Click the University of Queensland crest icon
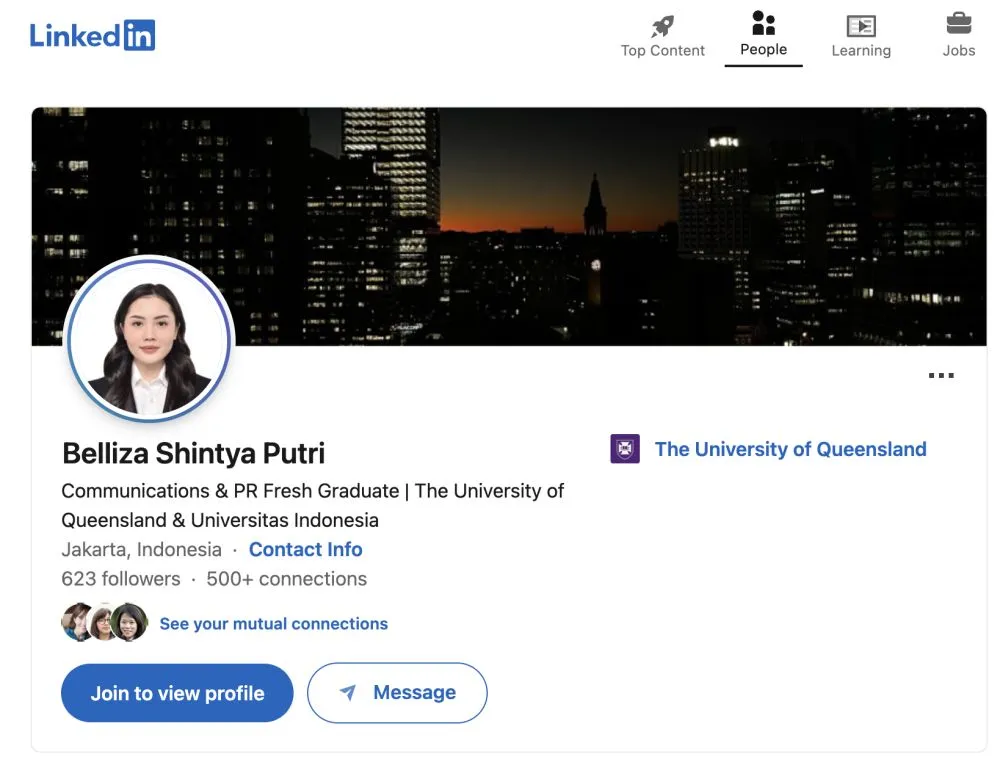This screenshot has width=1000, height=765. [625, 449]
